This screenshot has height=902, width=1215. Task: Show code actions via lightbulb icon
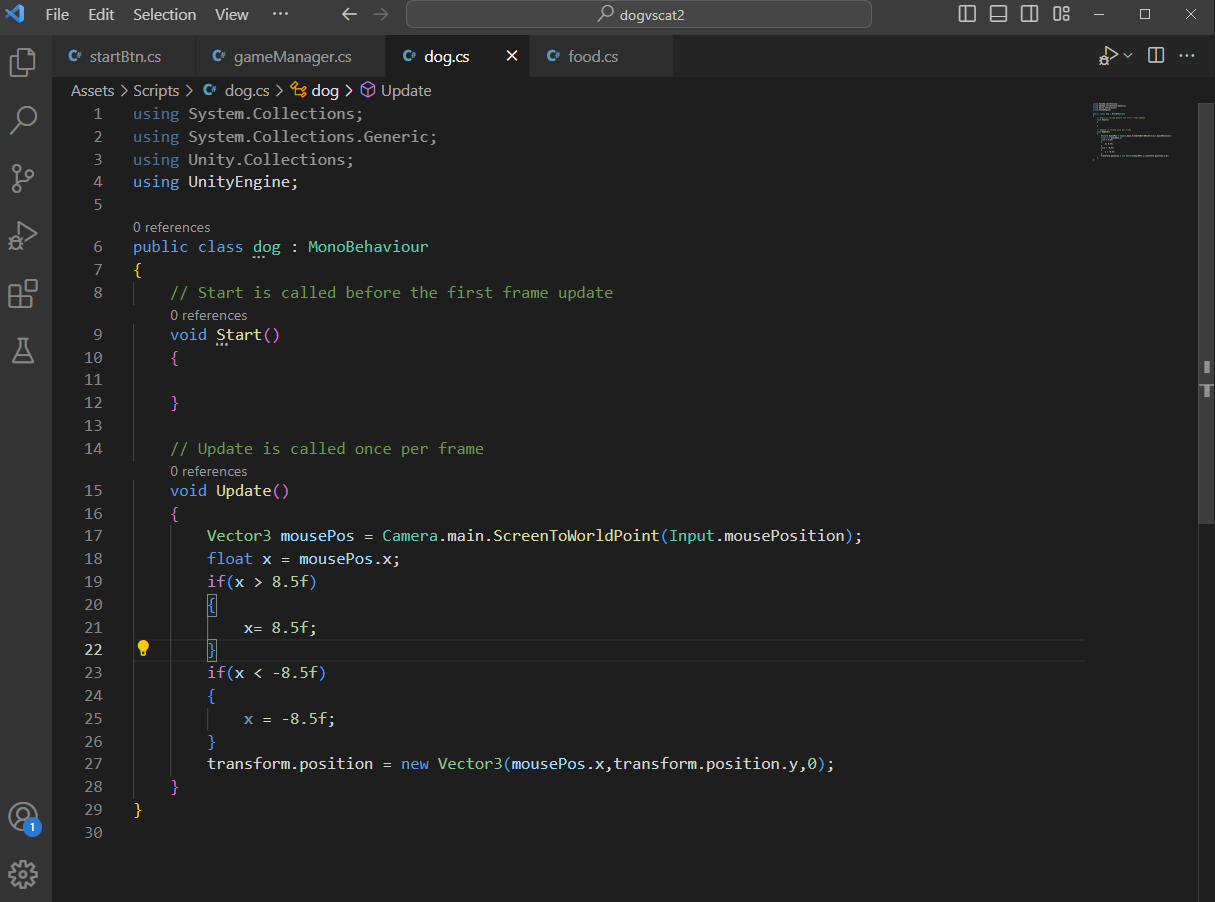143,648
